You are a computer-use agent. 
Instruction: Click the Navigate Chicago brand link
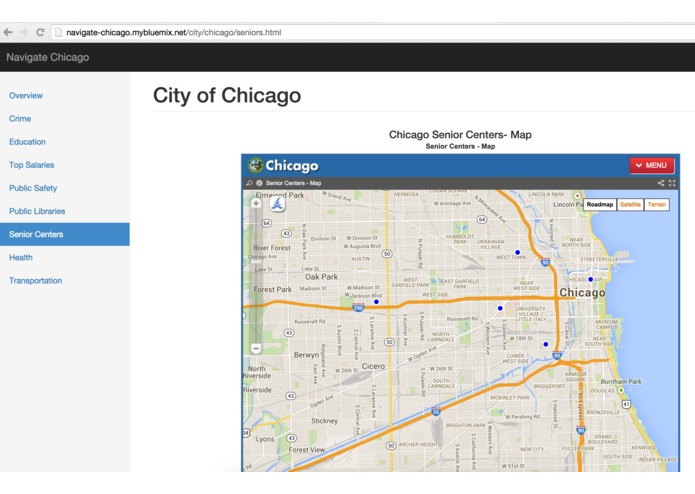tap(47, 57)
